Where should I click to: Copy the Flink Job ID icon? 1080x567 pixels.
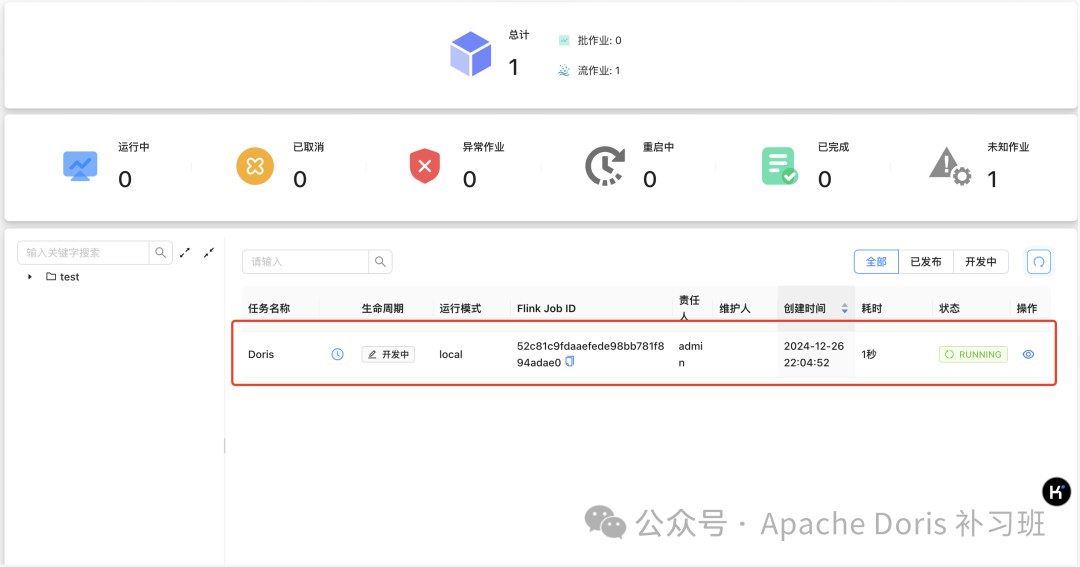click(570, 362)
